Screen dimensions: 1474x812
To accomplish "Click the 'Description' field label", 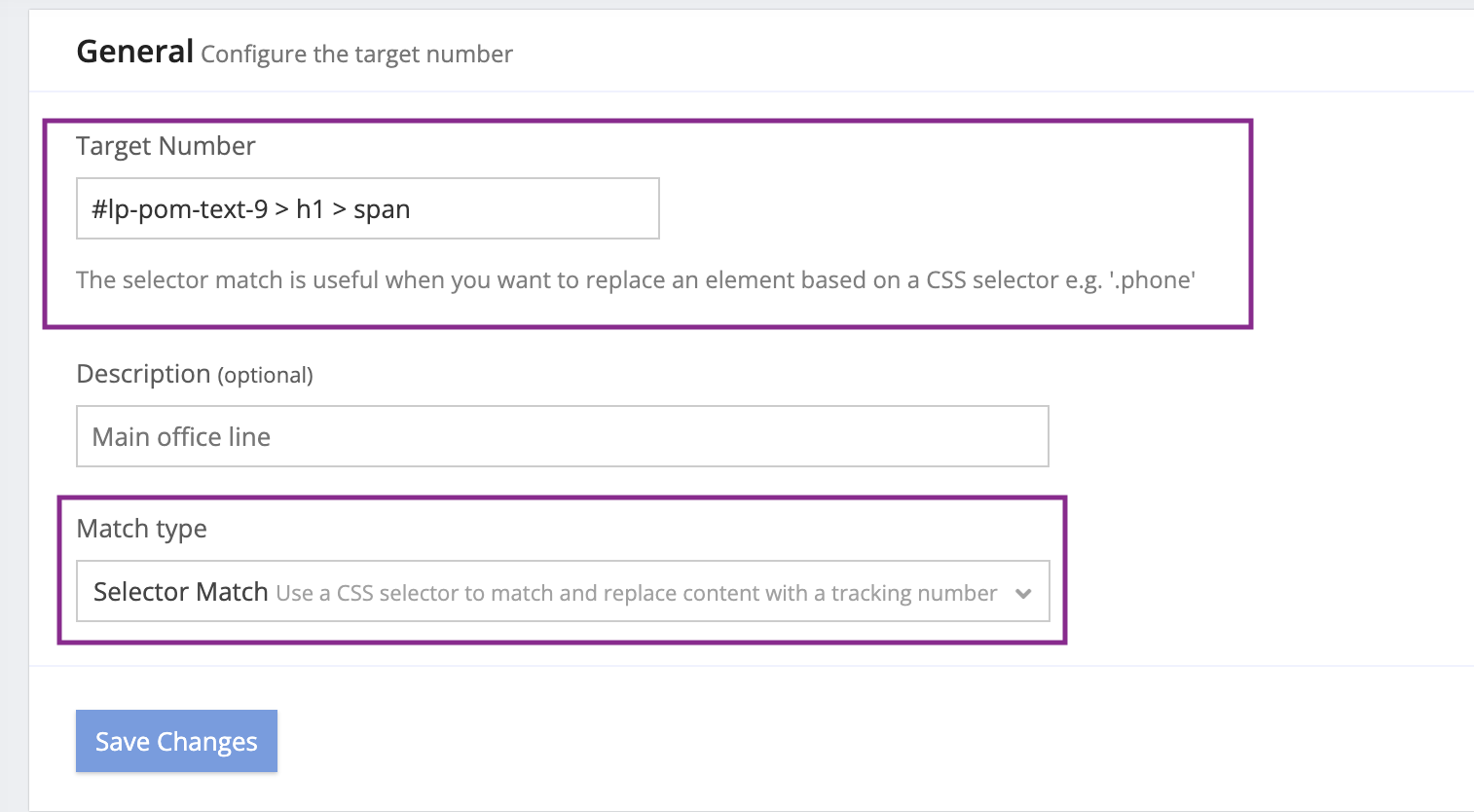I will pos(143,374).
